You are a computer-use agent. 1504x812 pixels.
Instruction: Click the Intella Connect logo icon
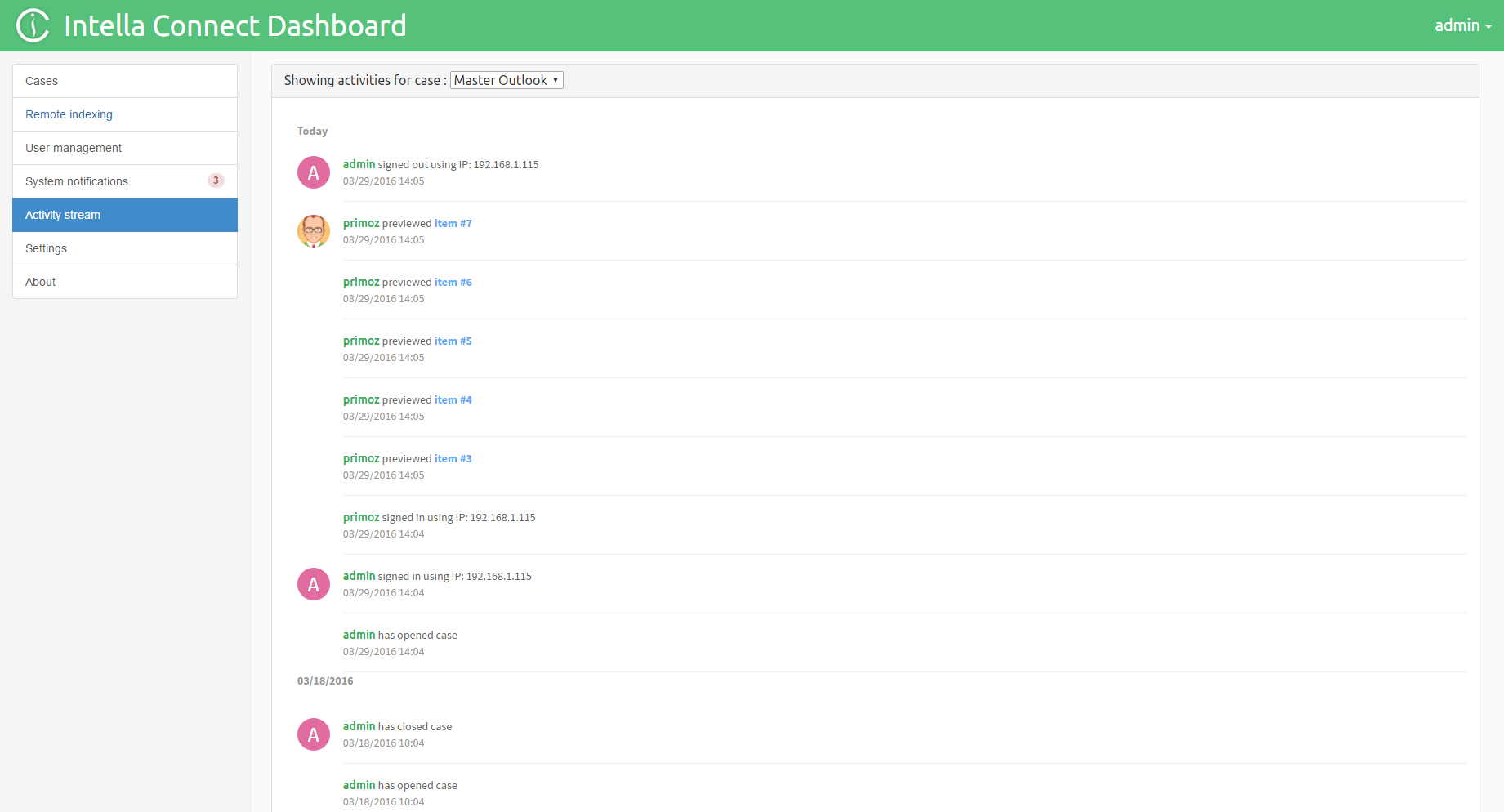(33, 25)
